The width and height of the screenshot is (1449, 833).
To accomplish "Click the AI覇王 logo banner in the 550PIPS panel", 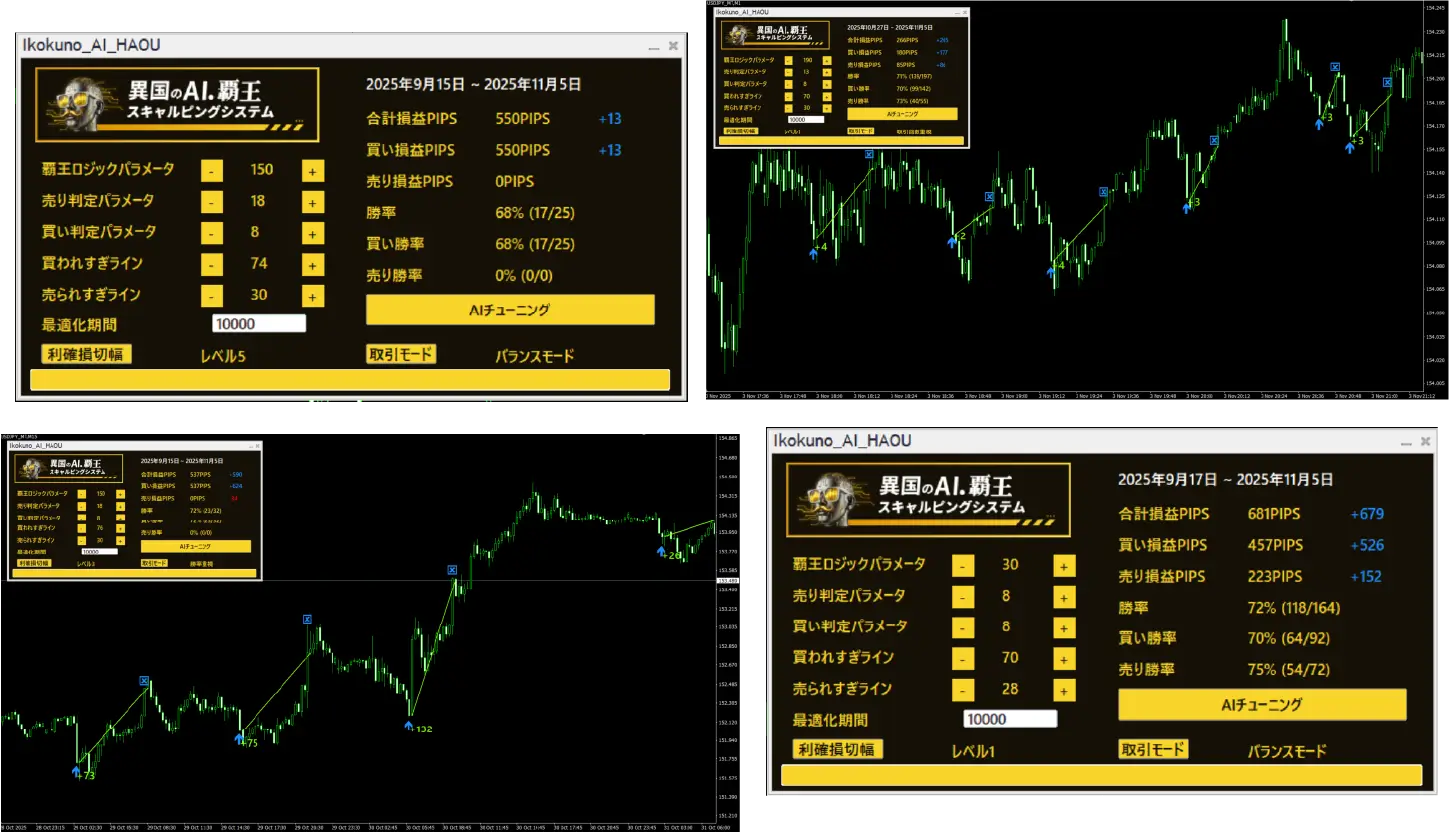I will pyautogui.click(x=177, y=104).
